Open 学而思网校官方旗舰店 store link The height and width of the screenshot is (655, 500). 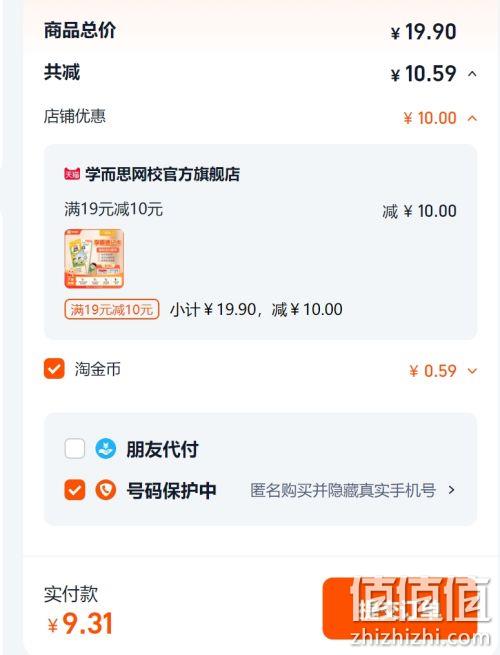[162, 174]
